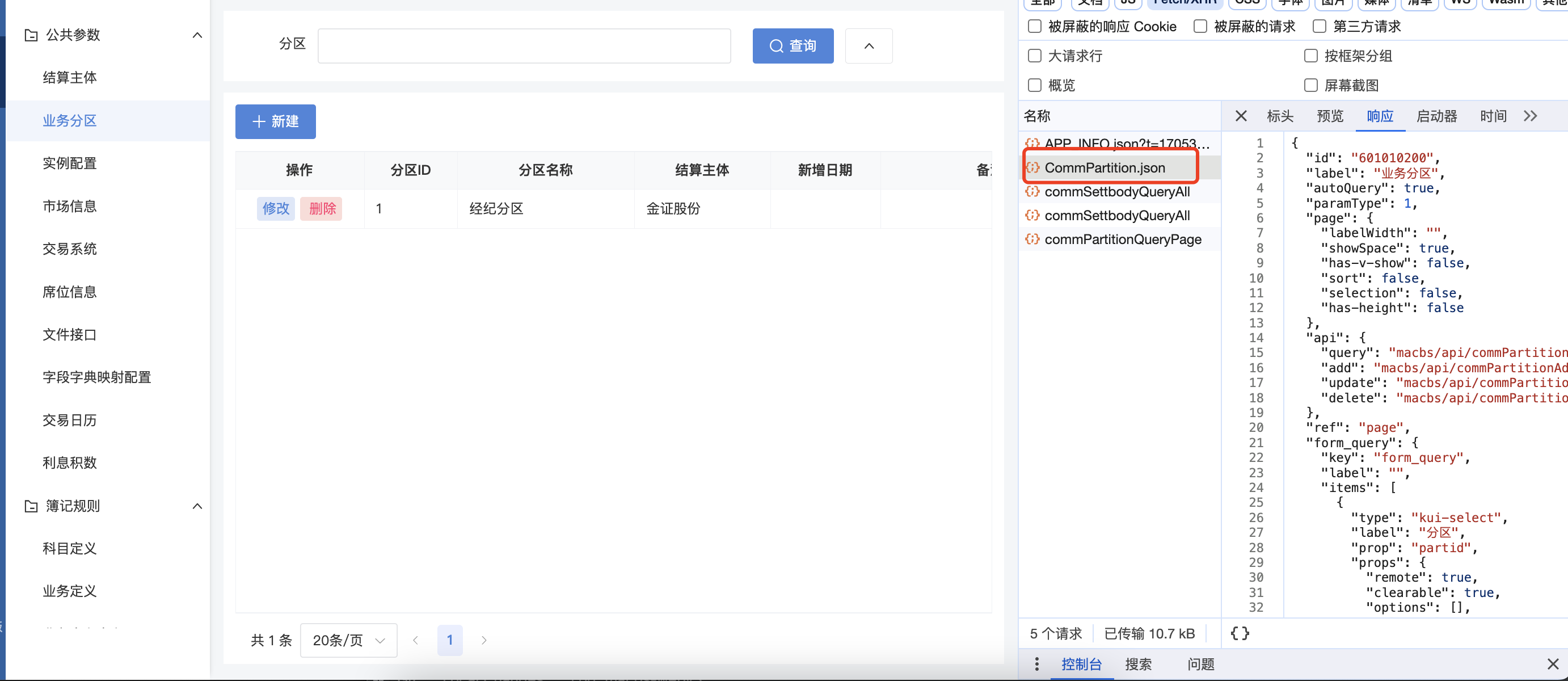Click the 公共参数 folder icon
This screenshot has height=681, width=1568.
coord(31,35)
